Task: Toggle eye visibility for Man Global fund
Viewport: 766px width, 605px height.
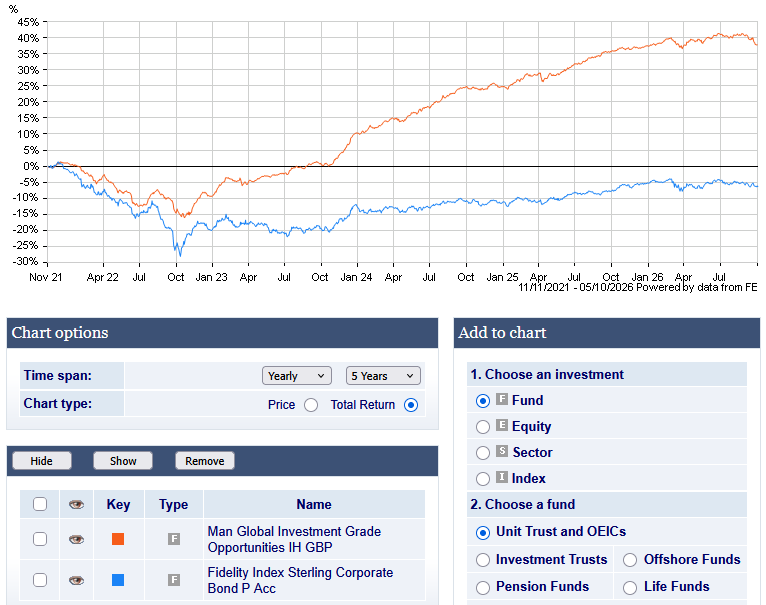Action: point(76,540)
